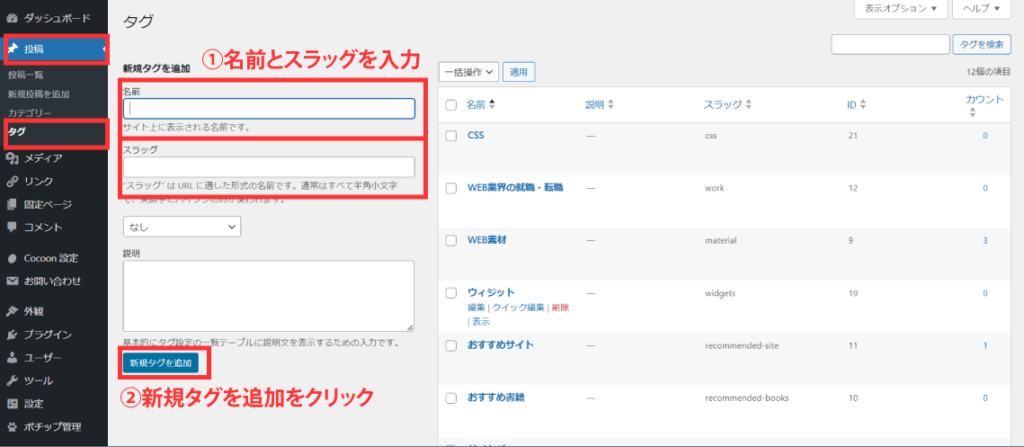The width and height of the screenshot is (1024, 447).
Task: Click the 名前 tag name input field
Action: click(x=268, y=109)
